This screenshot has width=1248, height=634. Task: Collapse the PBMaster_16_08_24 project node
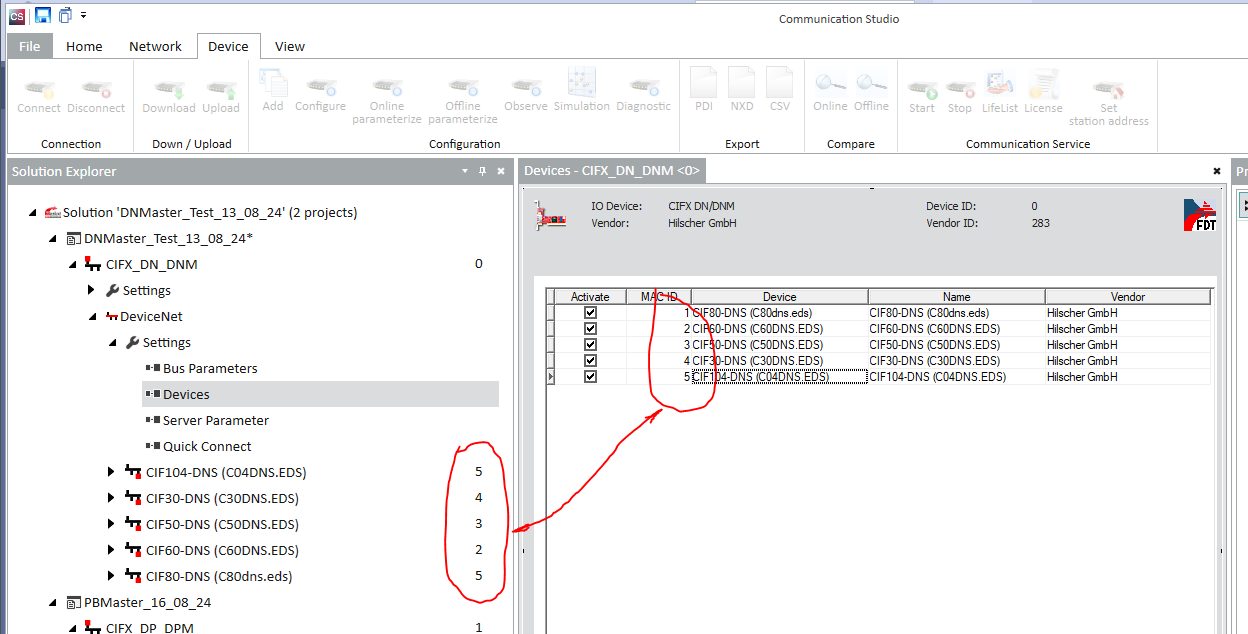53,603
